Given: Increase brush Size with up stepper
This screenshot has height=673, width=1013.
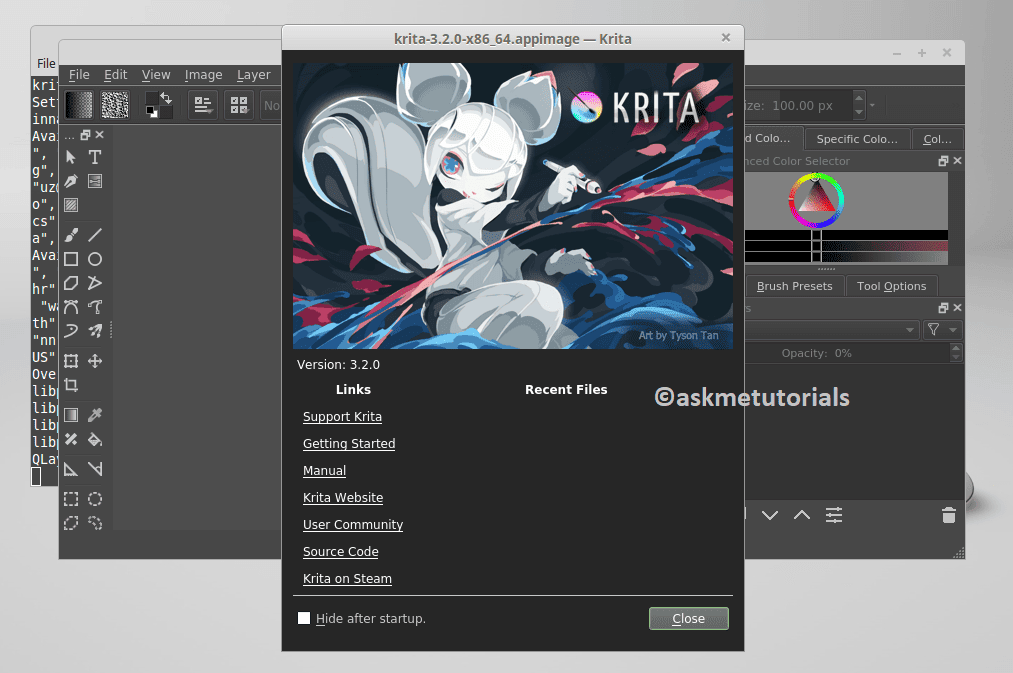Looking at the screenshot, I should 859,98.
